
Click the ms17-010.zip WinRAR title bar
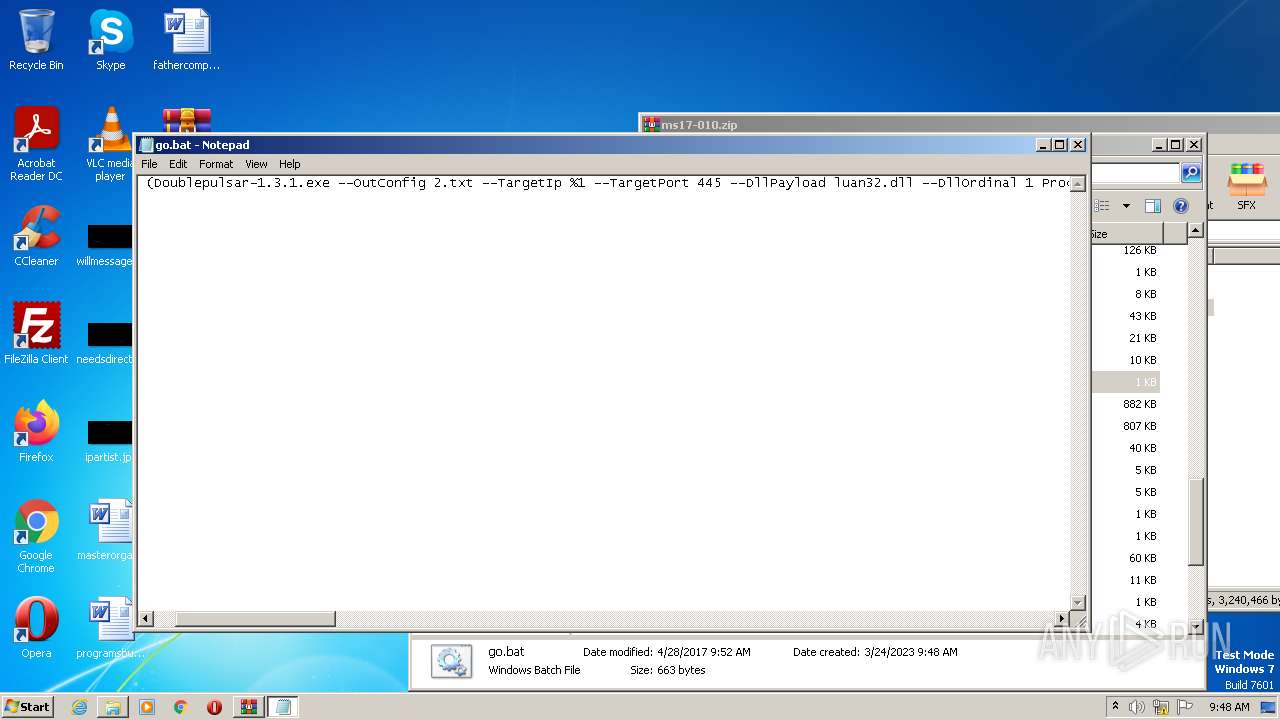[959, 124]
